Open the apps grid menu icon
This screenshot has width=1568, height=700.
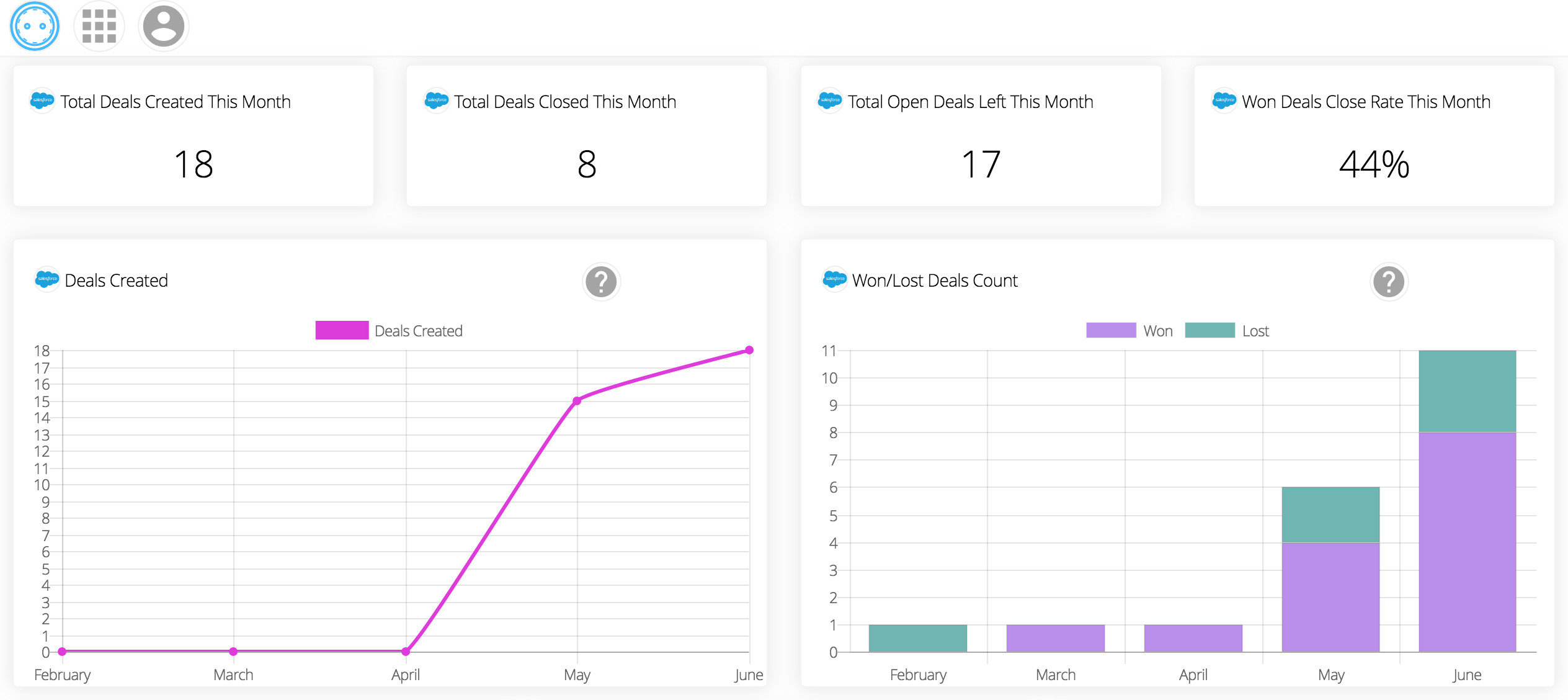pos(99,26)
